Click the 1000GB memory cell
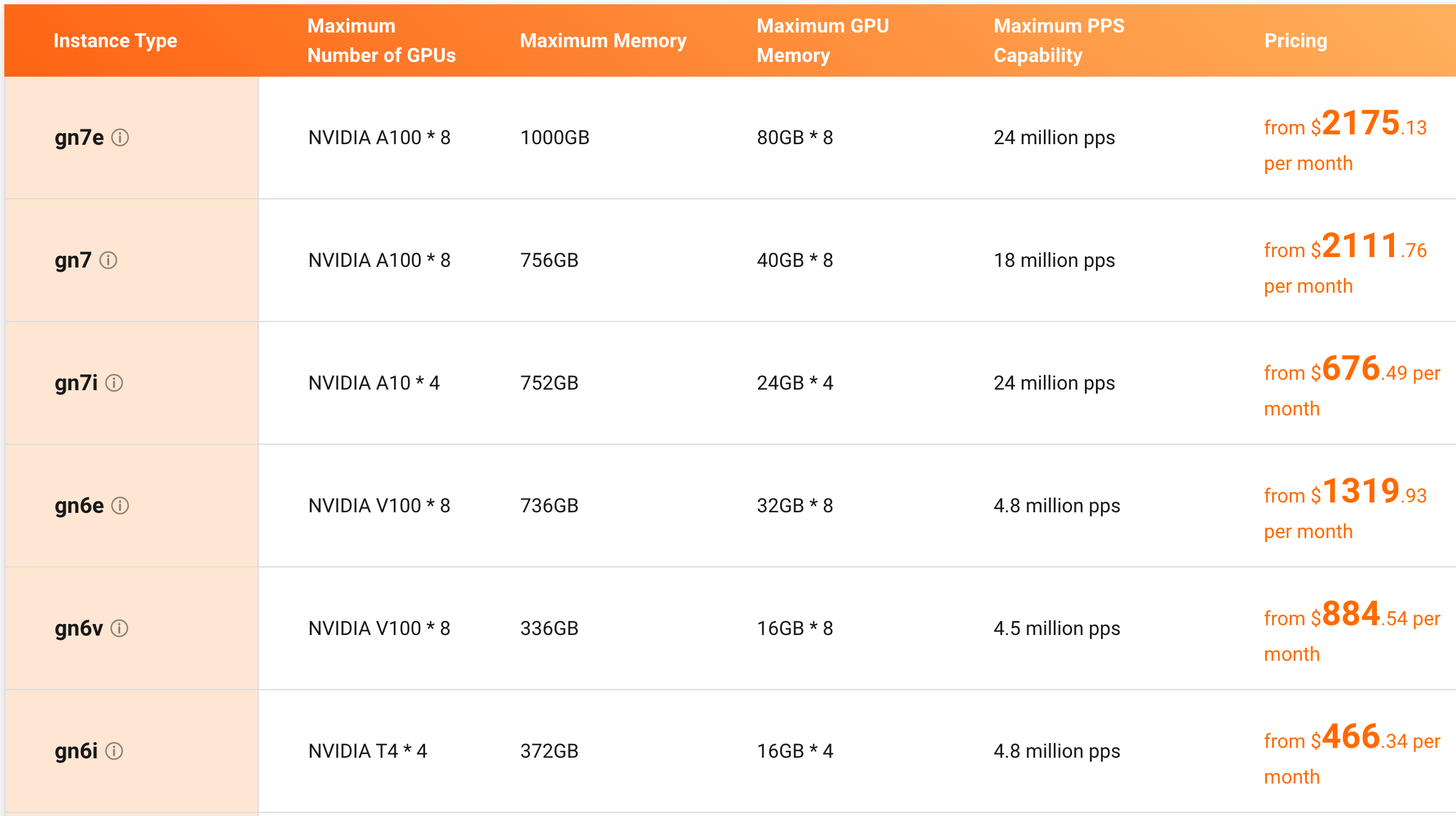 (x=554, y=137)
